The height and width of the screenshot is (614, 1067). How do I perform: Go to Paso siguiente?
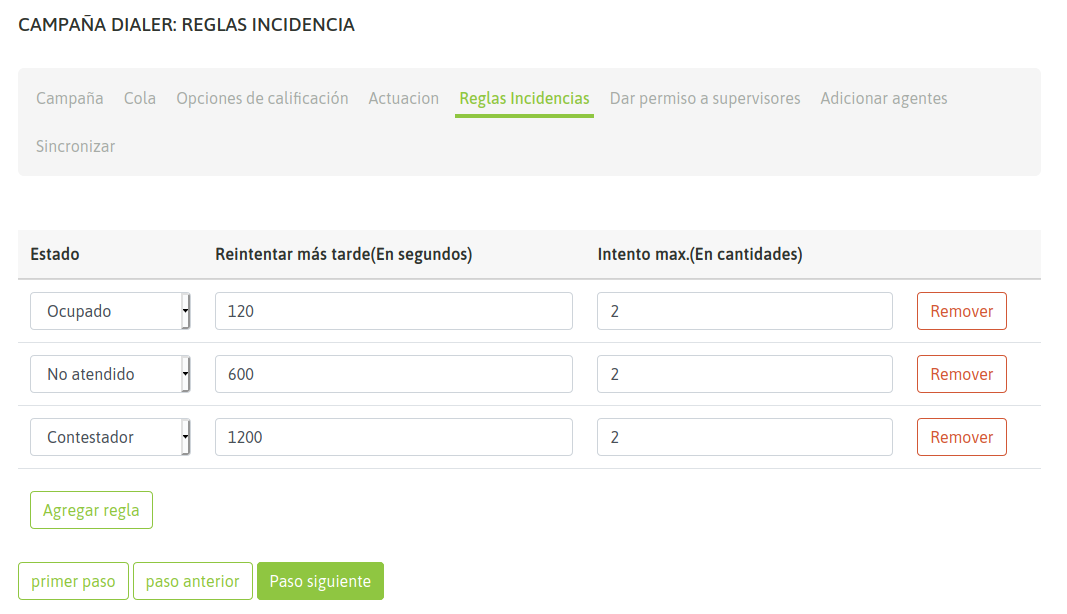point(320,581)
